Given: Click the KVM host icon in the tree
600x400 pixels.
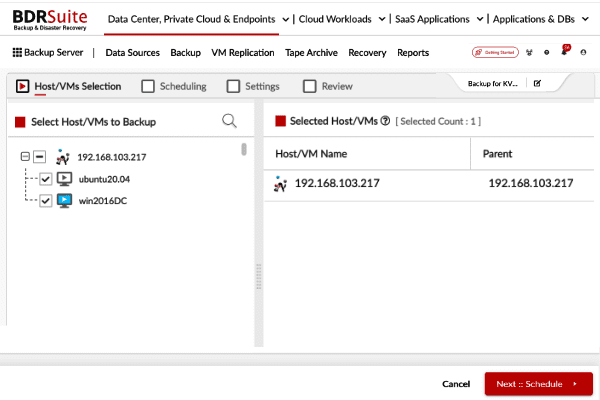Looking at the screenshot, I should point(63,157).
